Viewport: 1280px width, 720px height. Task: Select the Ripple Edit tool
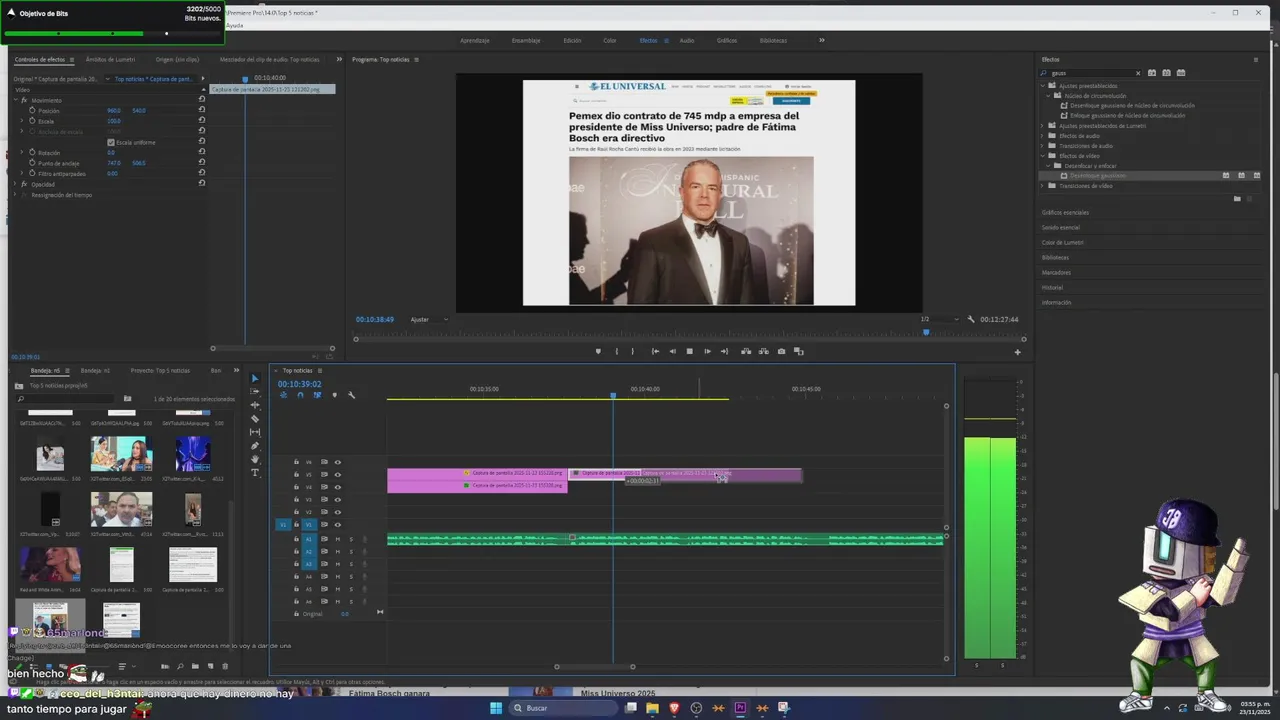[x=254, y=405]
